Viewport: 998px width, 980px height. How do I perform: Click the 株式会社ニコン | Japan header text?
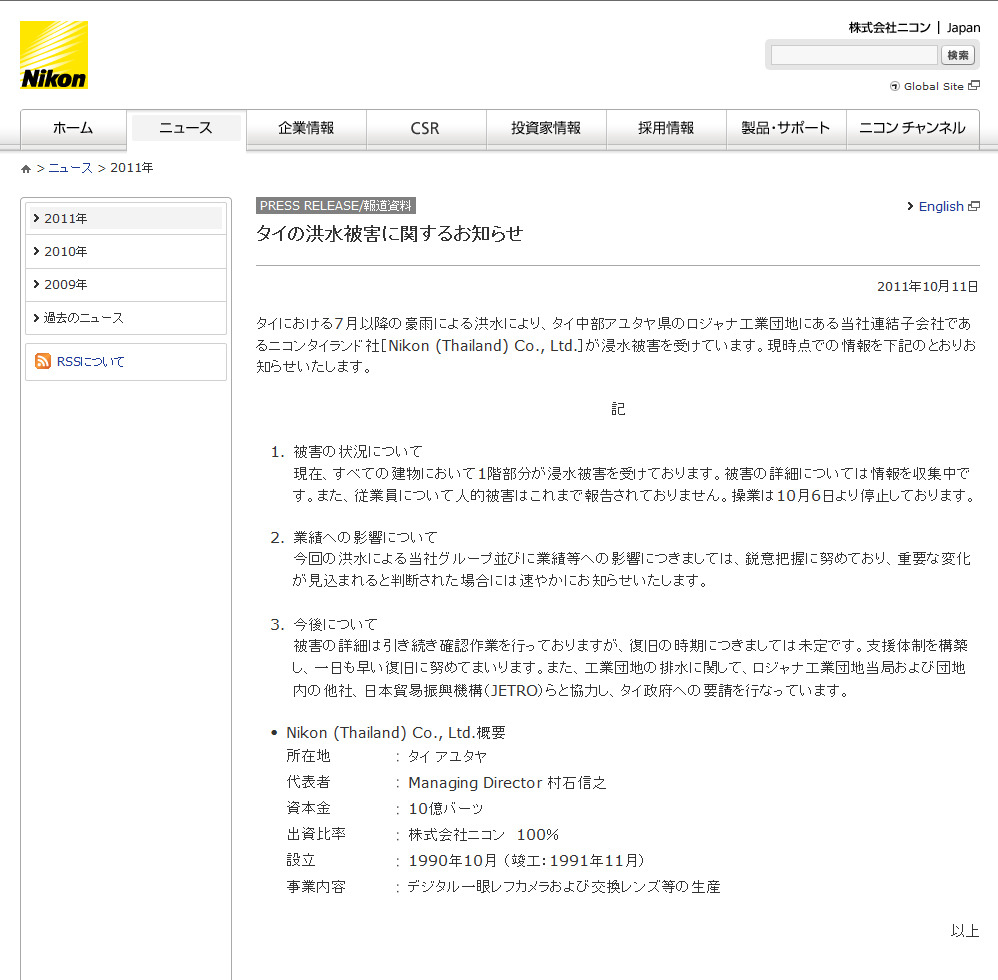coord(914,27)
